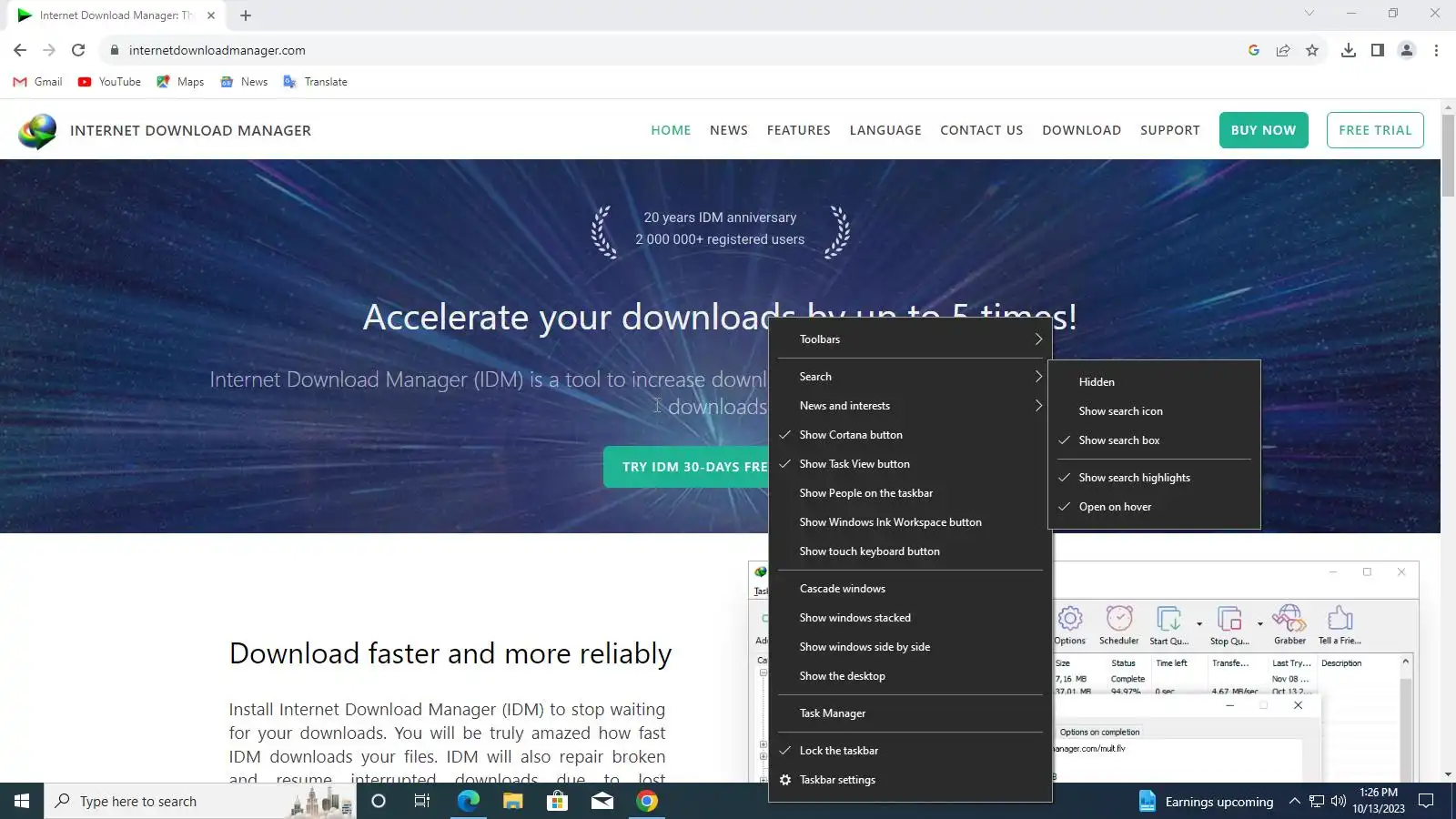Open the Chrome profile avatar
Viewport: 1456px width, 819px height.
[1407, 50]
